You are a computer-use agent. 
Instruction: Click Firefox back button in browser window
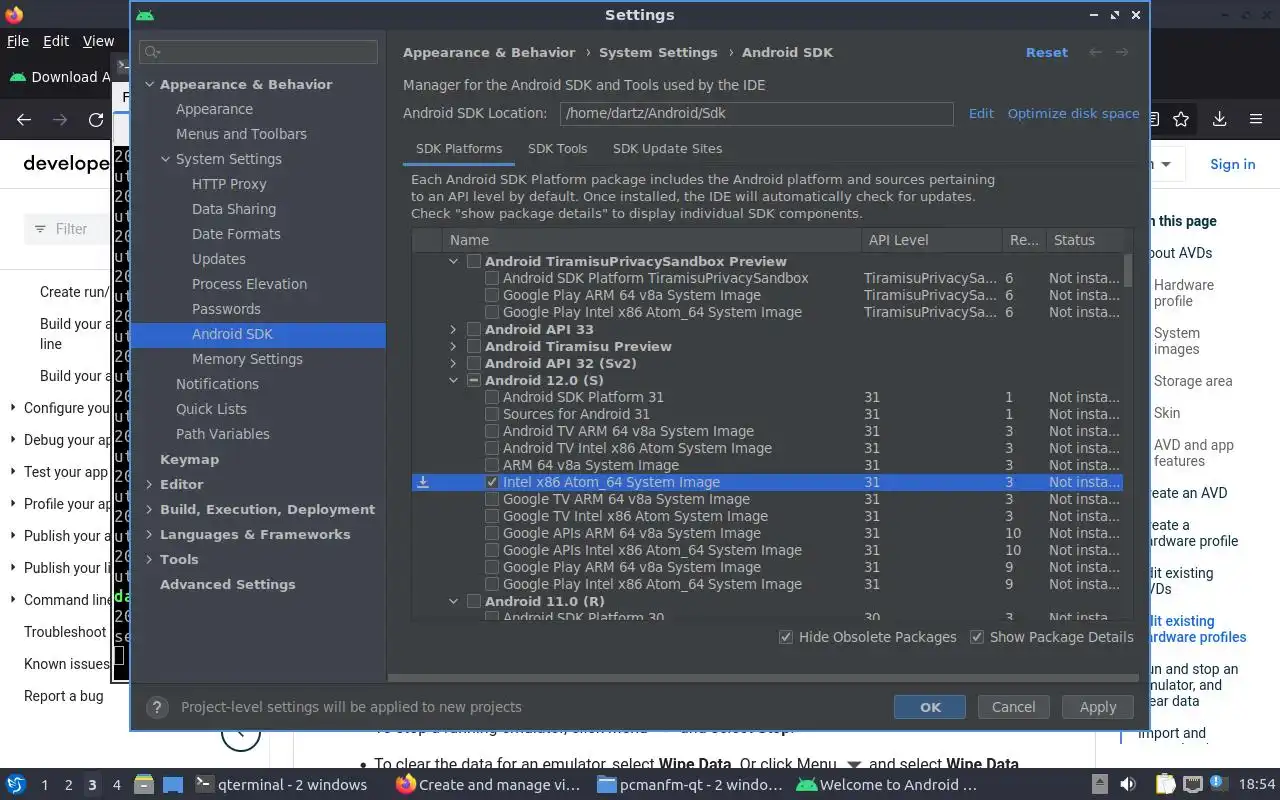(x=24, y=120)
